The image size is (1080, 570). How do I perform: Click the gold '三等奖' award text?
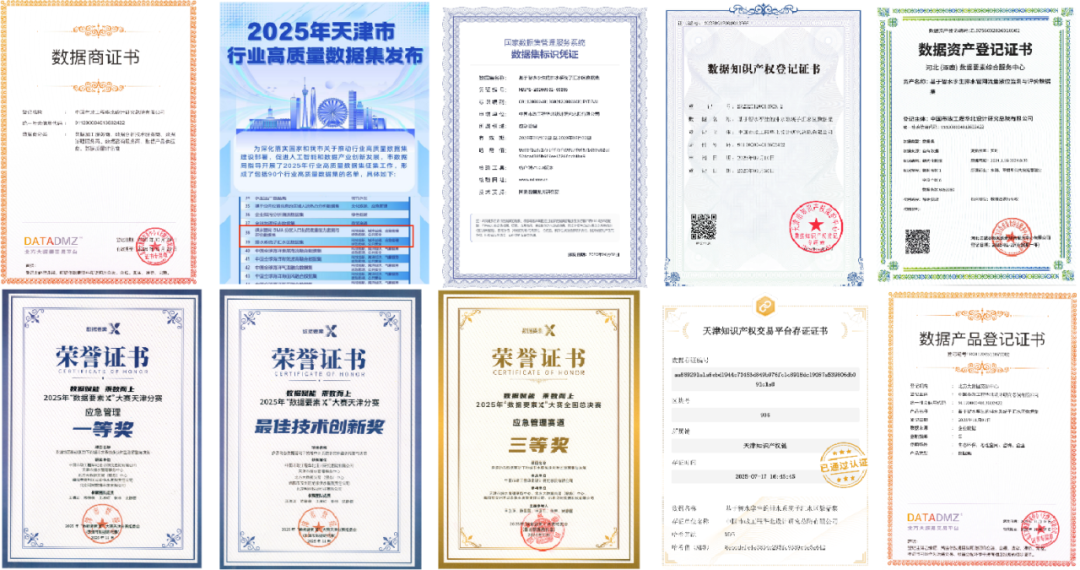click(538, 445)
